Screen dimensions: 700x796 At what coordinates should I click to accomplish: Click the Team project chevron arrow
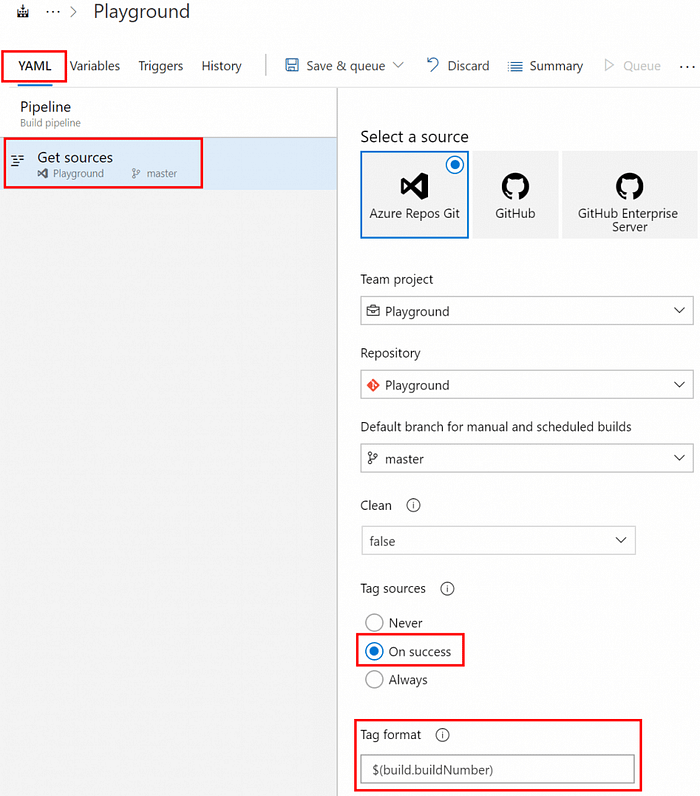tap(679, 310)
